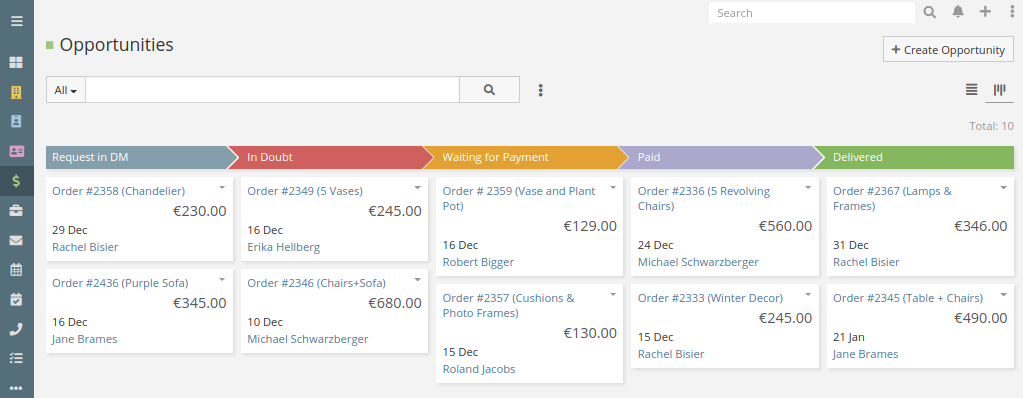Open Jane Brames on Order #2436 card

(x=84, y=339)
